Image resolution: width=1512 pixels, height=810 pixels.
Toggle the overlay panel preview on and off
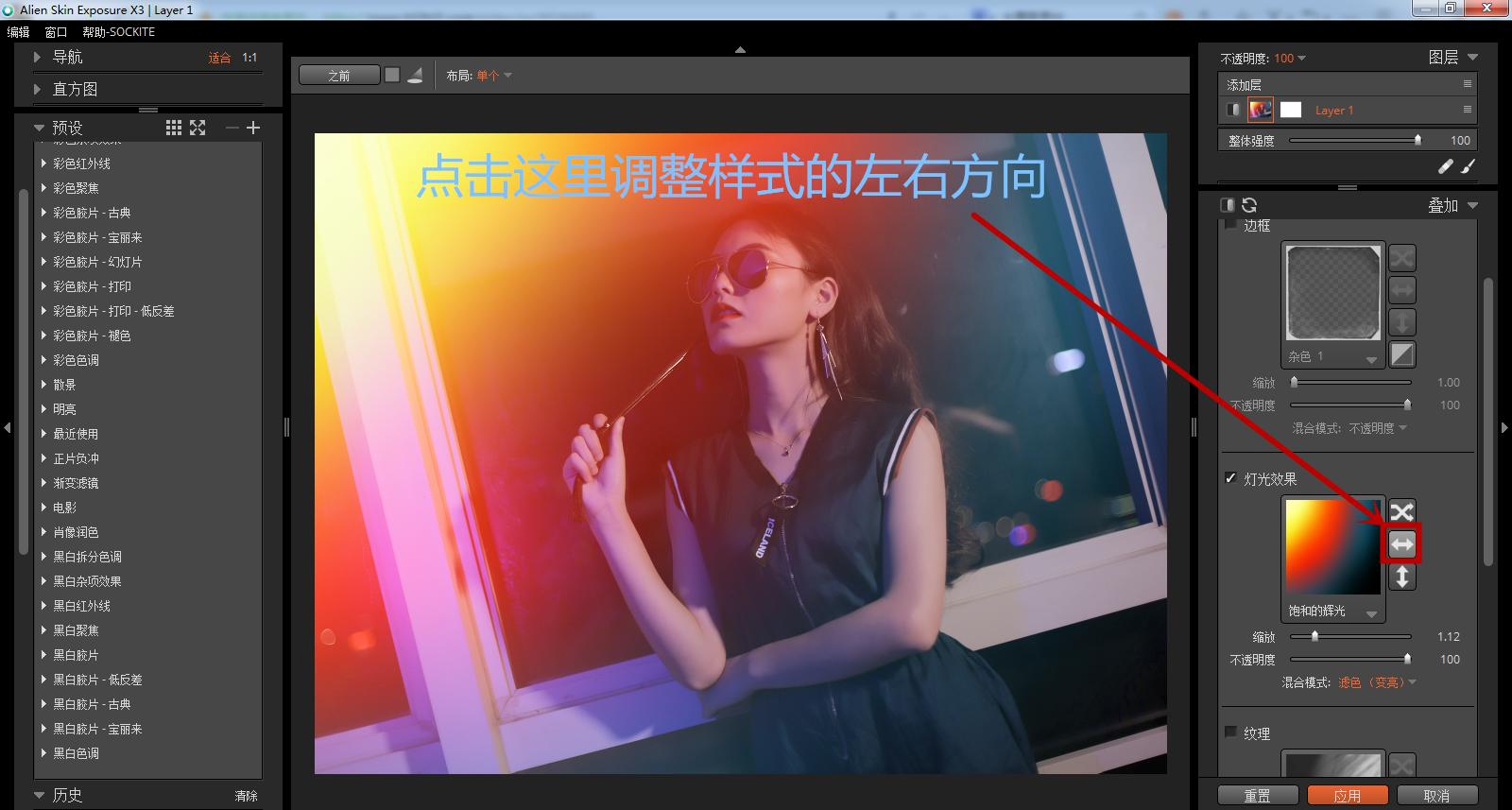click(1228, 205)
